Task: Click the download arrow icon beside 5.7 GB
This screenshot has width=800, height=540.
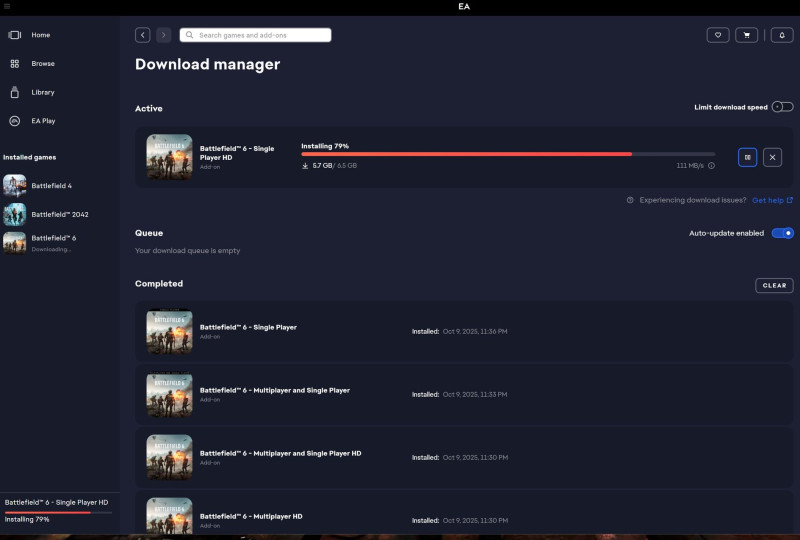Action: [x=305, y=165]
